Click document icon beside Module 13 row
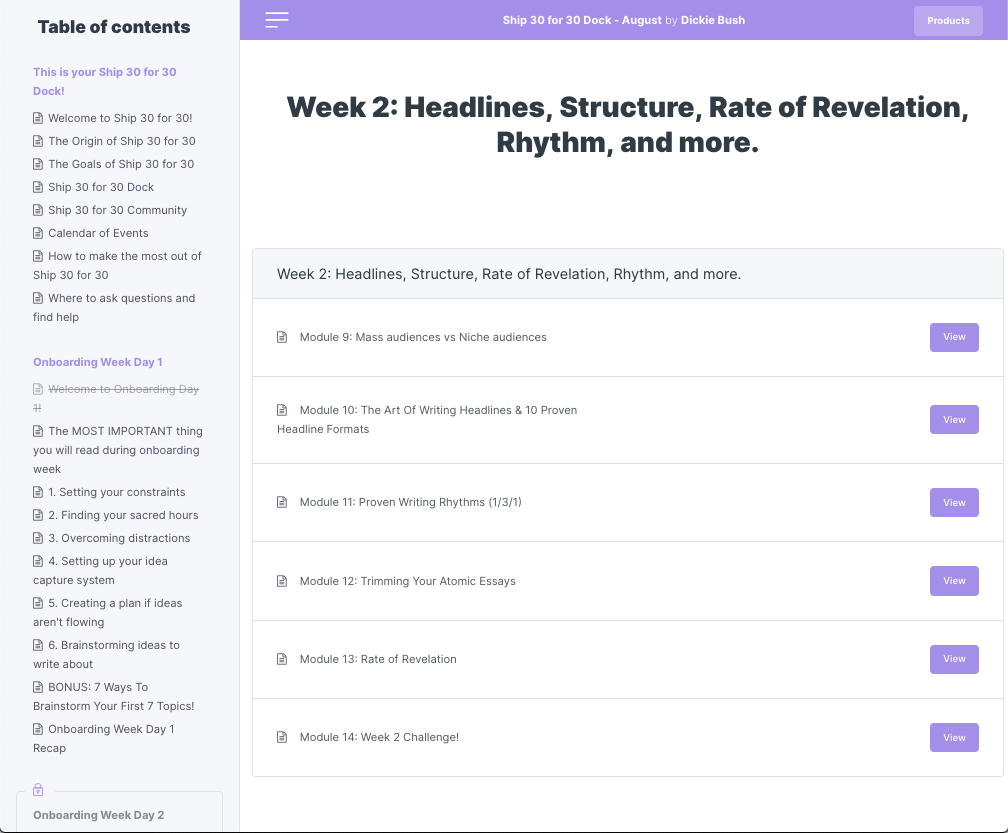This screenshot has width=1008, height=833. point(282,659)
